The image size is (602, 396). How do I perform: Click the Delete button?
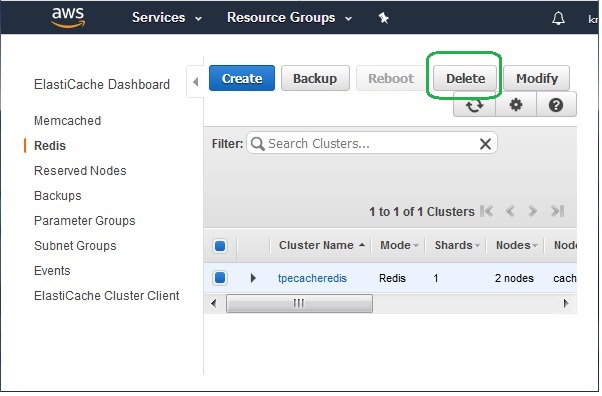[x=465, y=78]
